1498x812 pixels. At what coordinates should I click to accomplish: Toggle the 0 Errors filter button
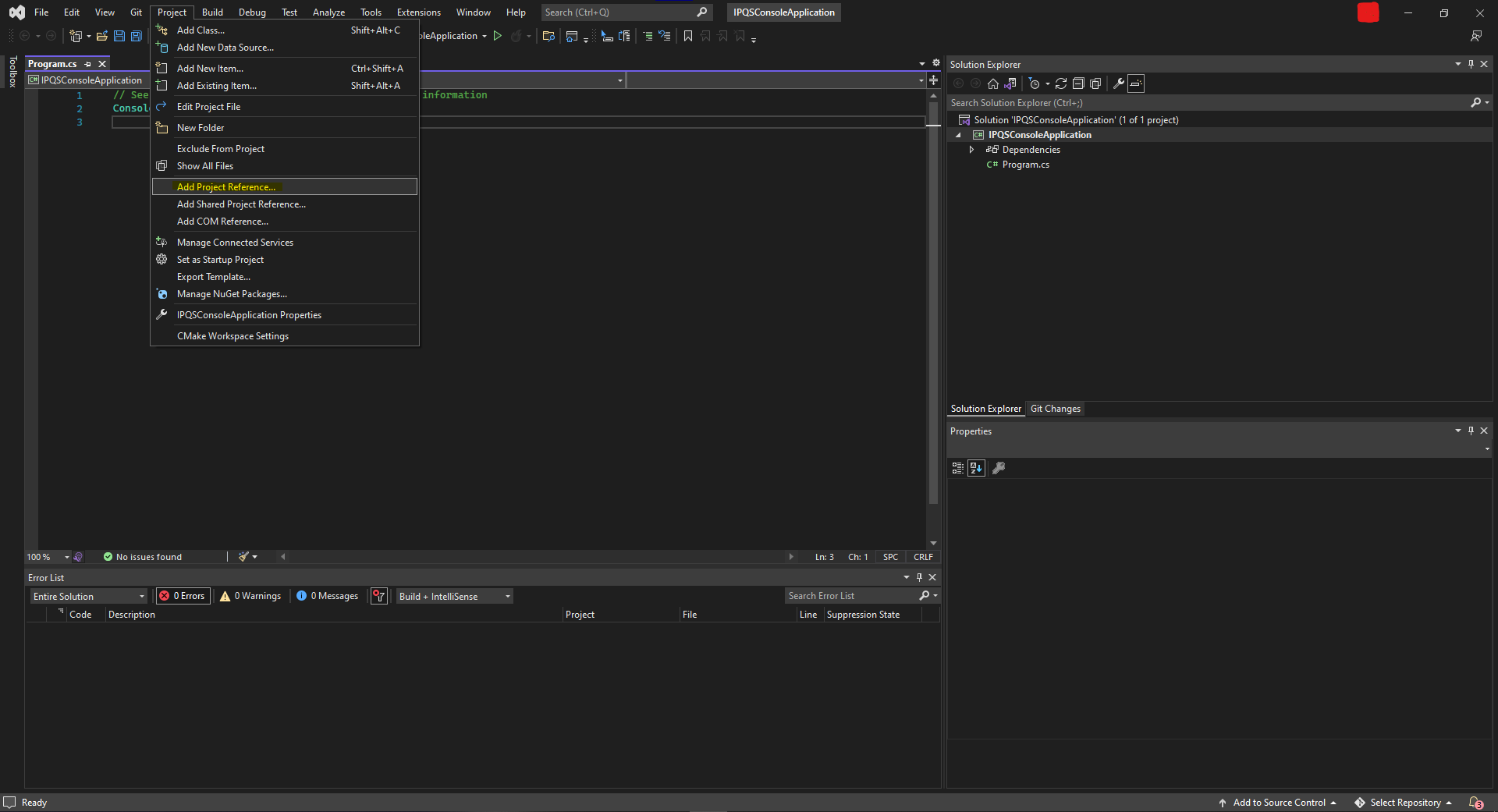(x=183, y=596)
